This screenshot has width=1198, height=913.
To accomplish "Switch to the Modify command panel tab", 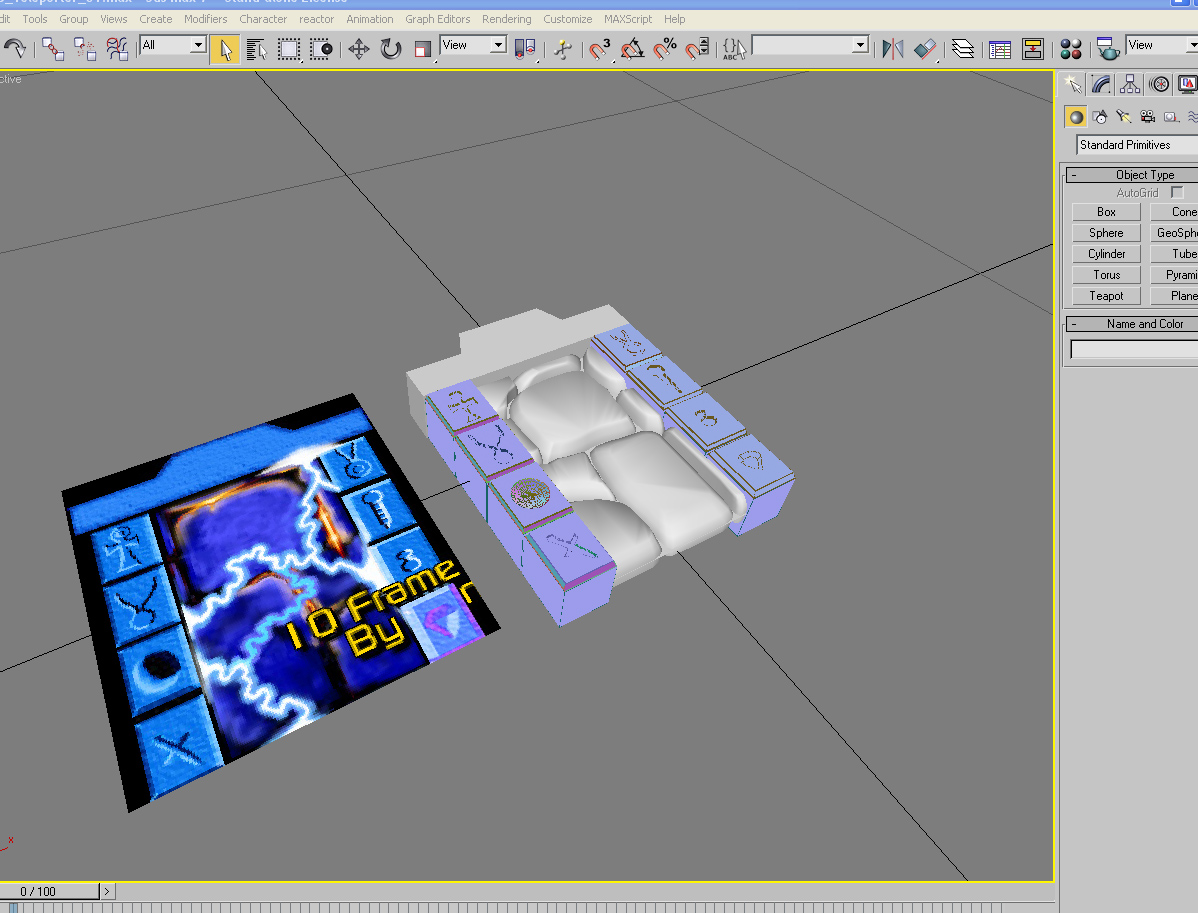I will (1101, 84).
